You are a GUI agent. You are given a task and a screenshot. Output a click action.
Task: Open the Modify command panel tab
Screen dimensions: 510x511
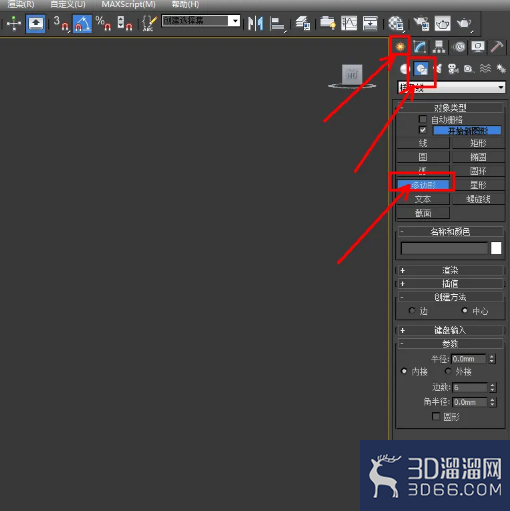(x=420, y=47)
